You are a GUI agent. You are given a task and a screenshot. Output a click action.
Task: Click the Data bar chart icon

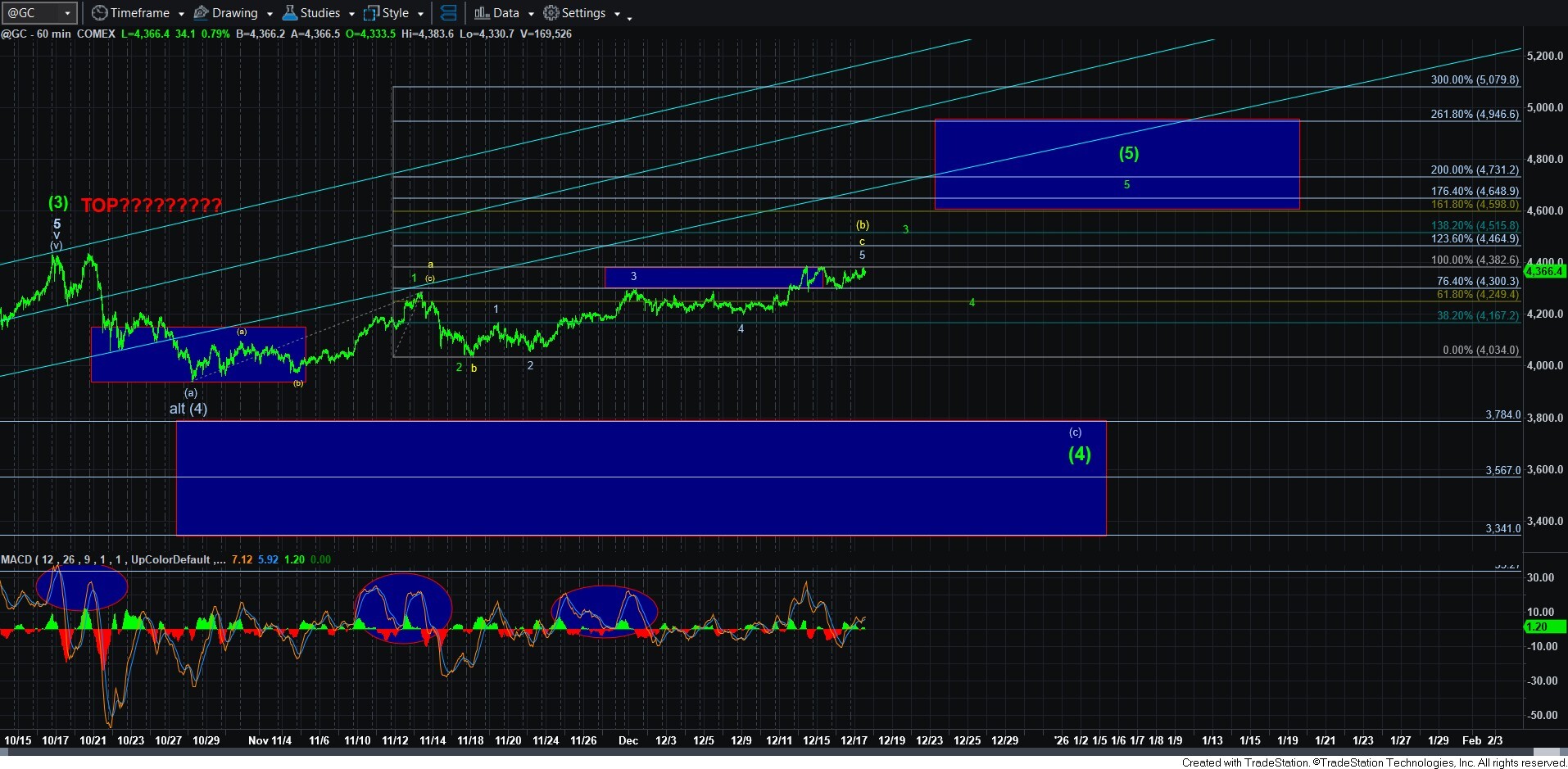(x=482, y=13)
